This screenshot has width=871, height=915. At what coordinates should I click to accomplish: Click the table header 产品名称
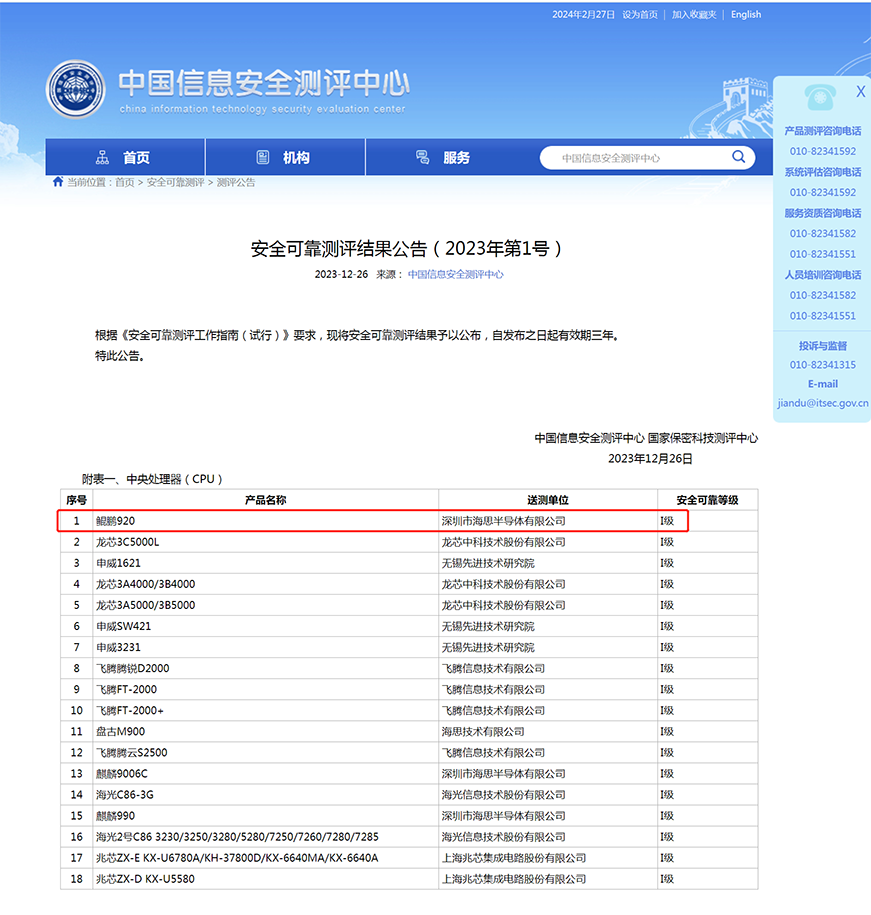click(x=265, y=500)
